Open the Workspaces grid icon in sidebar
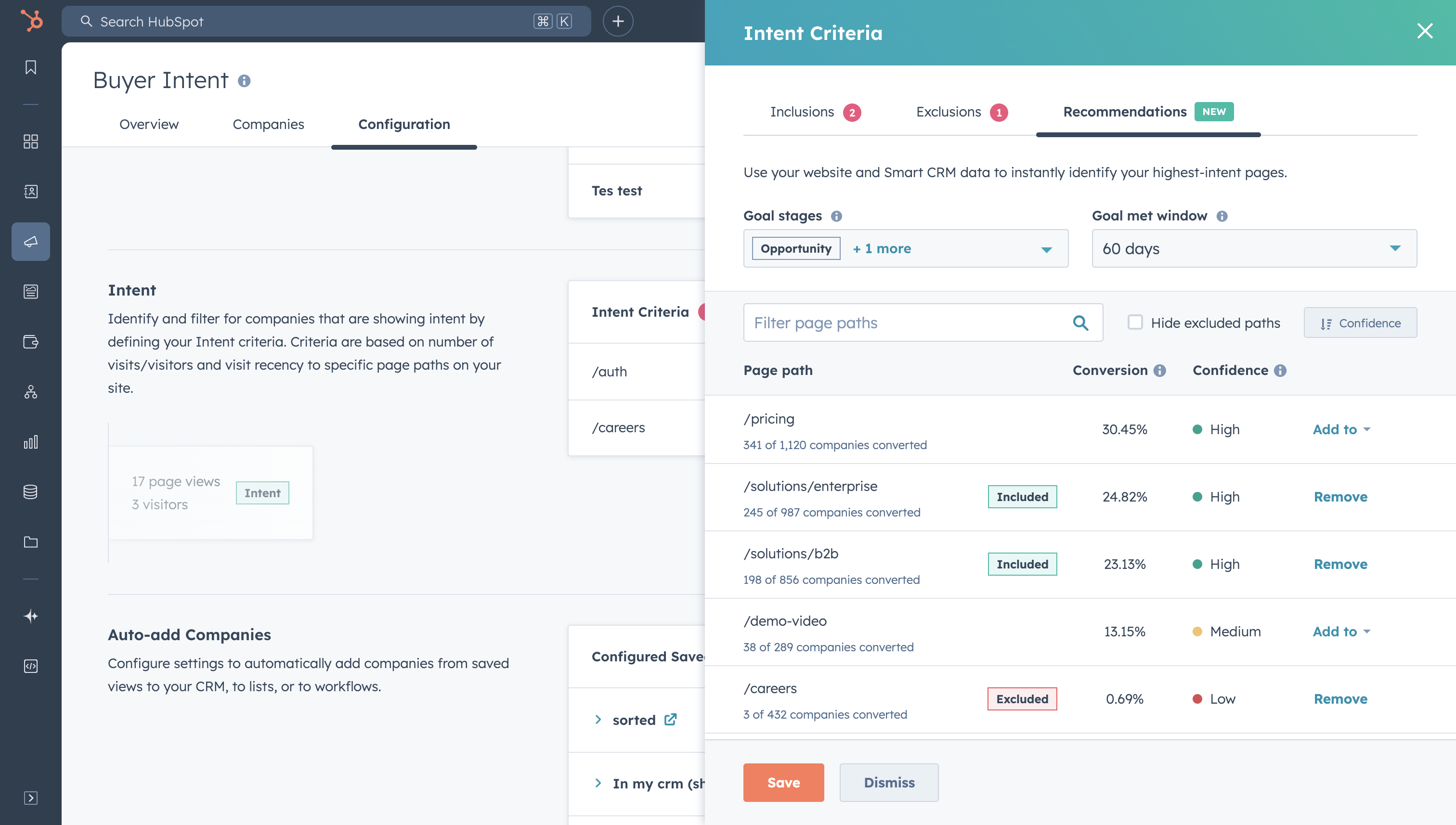 tap(31, 142)
